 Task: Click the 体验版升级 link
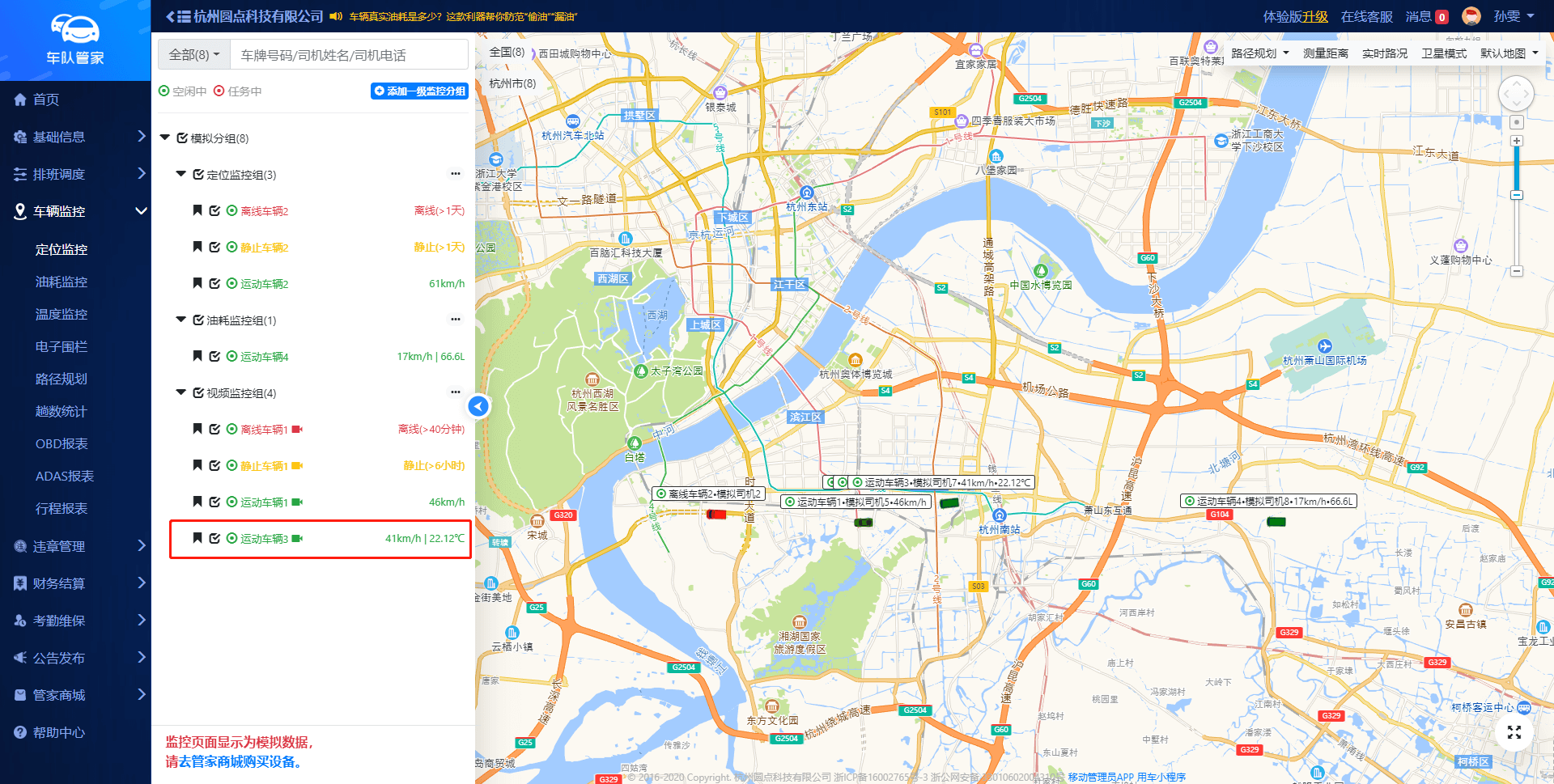point(1295,16)
